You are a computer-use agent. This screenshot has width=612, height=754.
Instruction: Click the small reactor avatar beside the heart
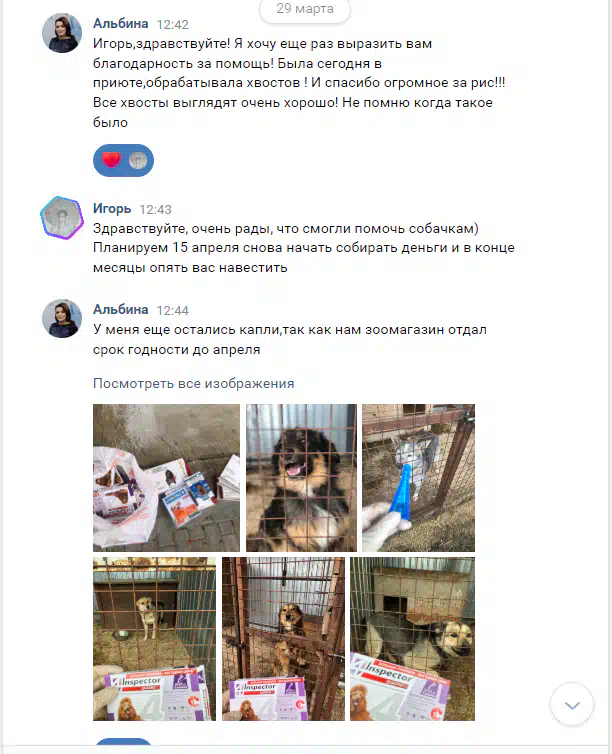tap(137, 160)
